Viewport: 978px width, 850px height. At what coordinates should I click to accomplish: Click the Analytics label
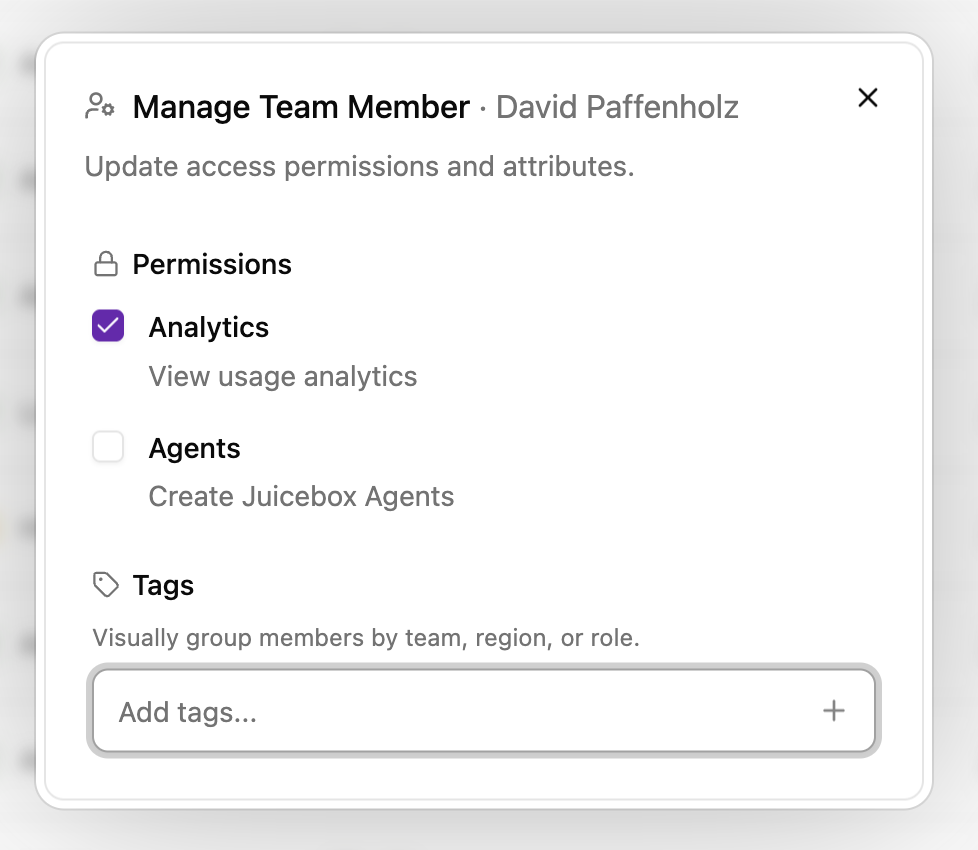tap(209, 327)
